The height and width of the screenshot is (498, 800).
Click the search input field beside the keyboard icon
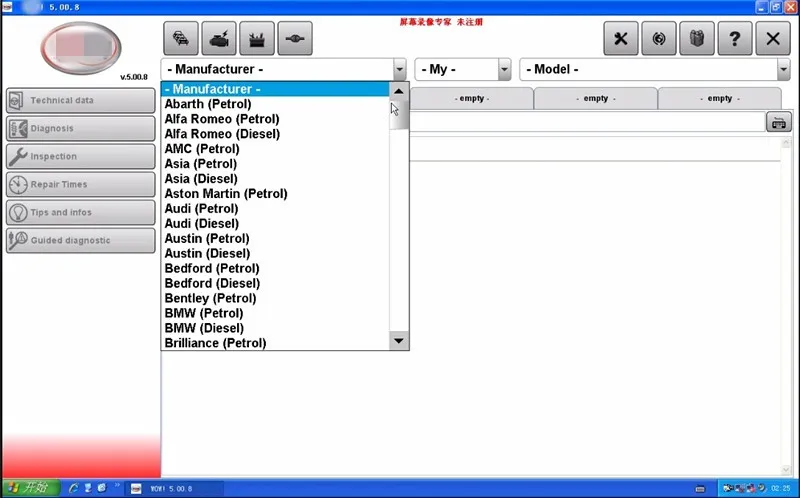click(587, 122)
